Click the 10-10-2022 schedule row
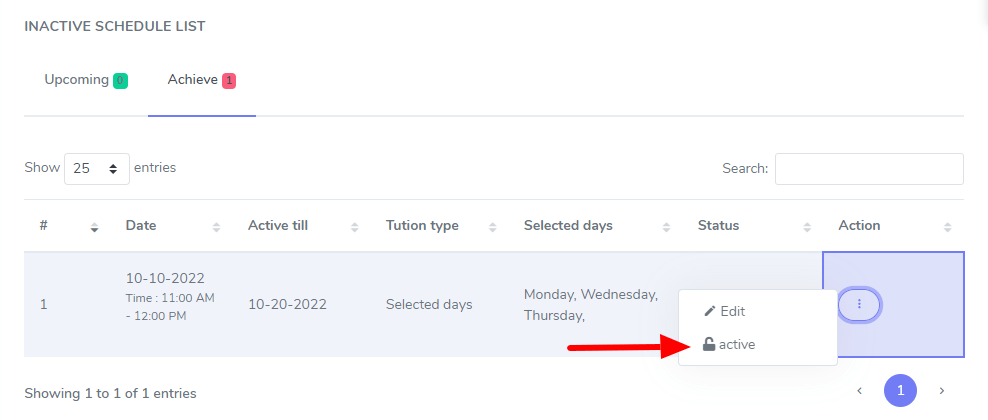Screen dimensions: 988x420 pos(300,304)
